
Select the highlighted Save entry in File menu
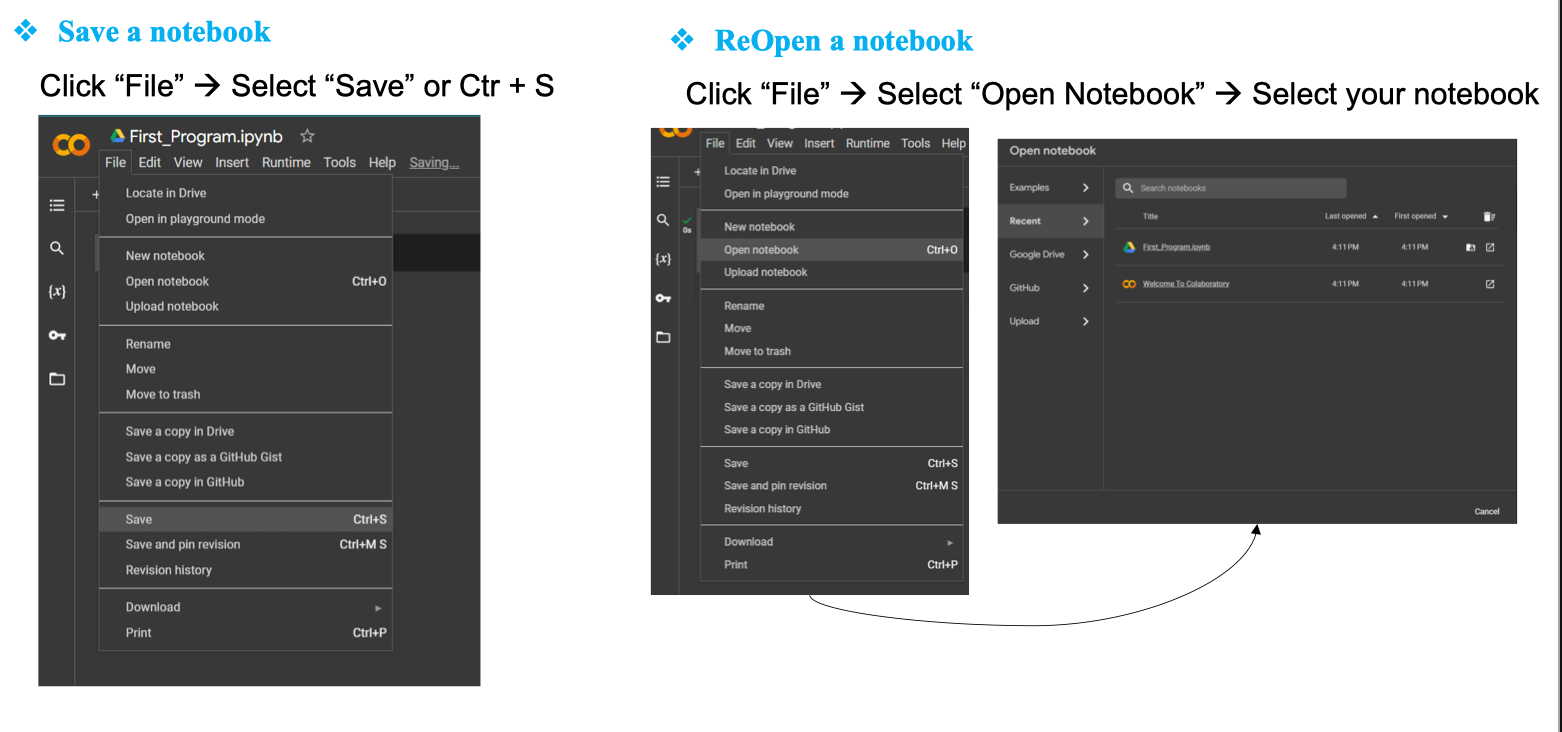(139, 519)
